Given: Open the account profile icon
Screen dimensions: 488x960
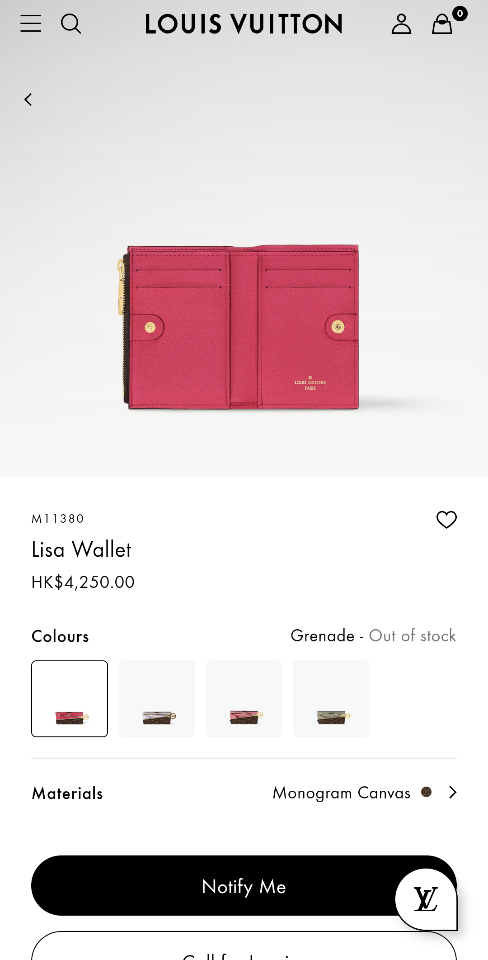Looking at the screenshot, I should [x=401, y=24].
